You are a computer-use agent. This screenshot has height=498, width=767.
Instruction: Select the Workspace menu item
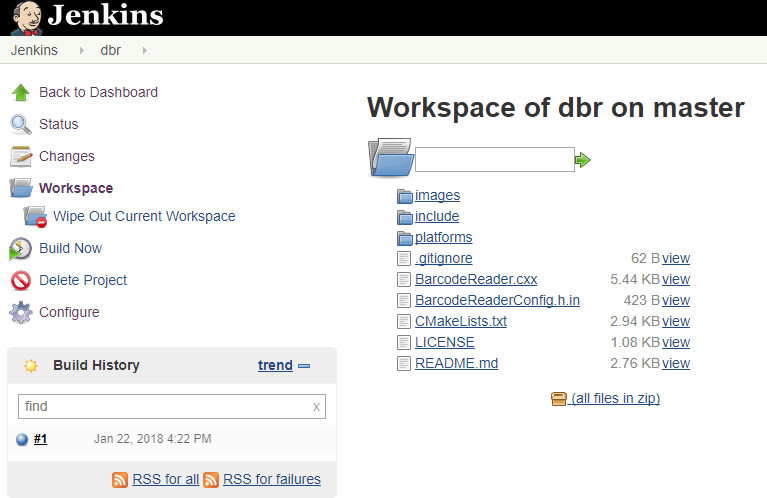pyautogui.click(x=76, y=188)
